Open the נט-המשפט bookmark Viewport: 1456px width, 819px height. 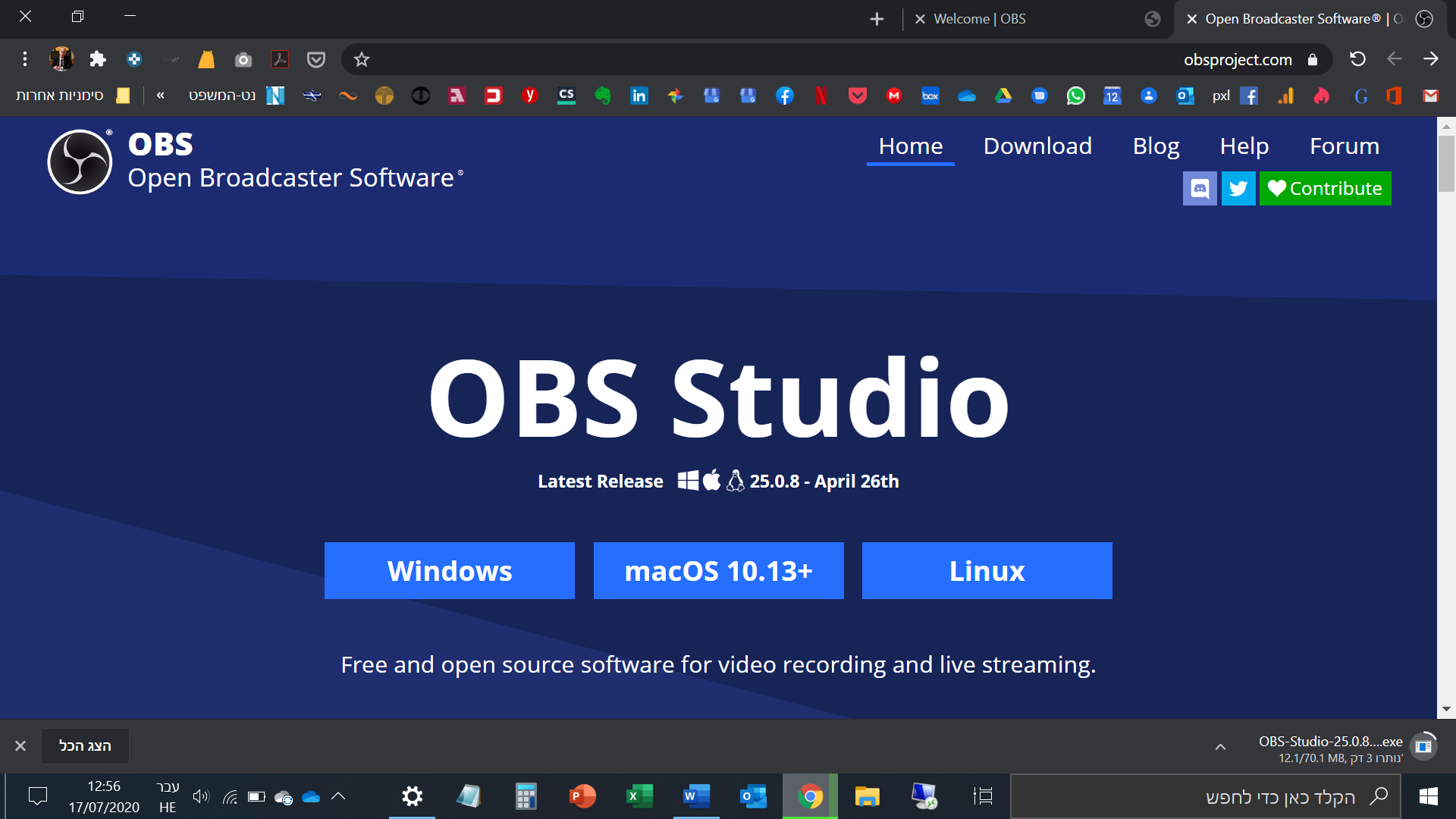[x=237, y=96]
